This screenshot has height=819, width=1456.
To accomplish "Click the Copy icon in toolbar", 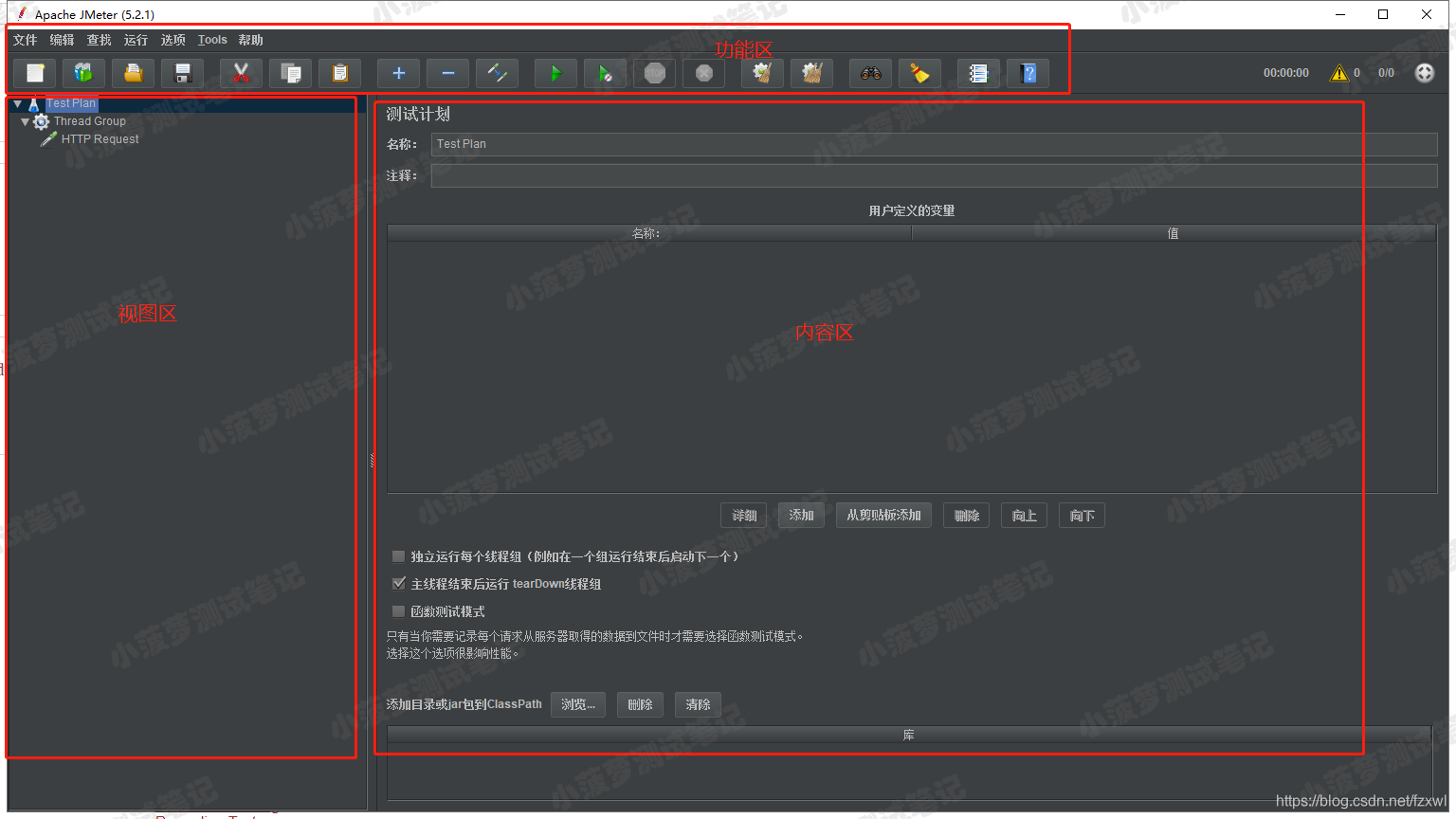I will pyautogui.click(x=291, y=73).
